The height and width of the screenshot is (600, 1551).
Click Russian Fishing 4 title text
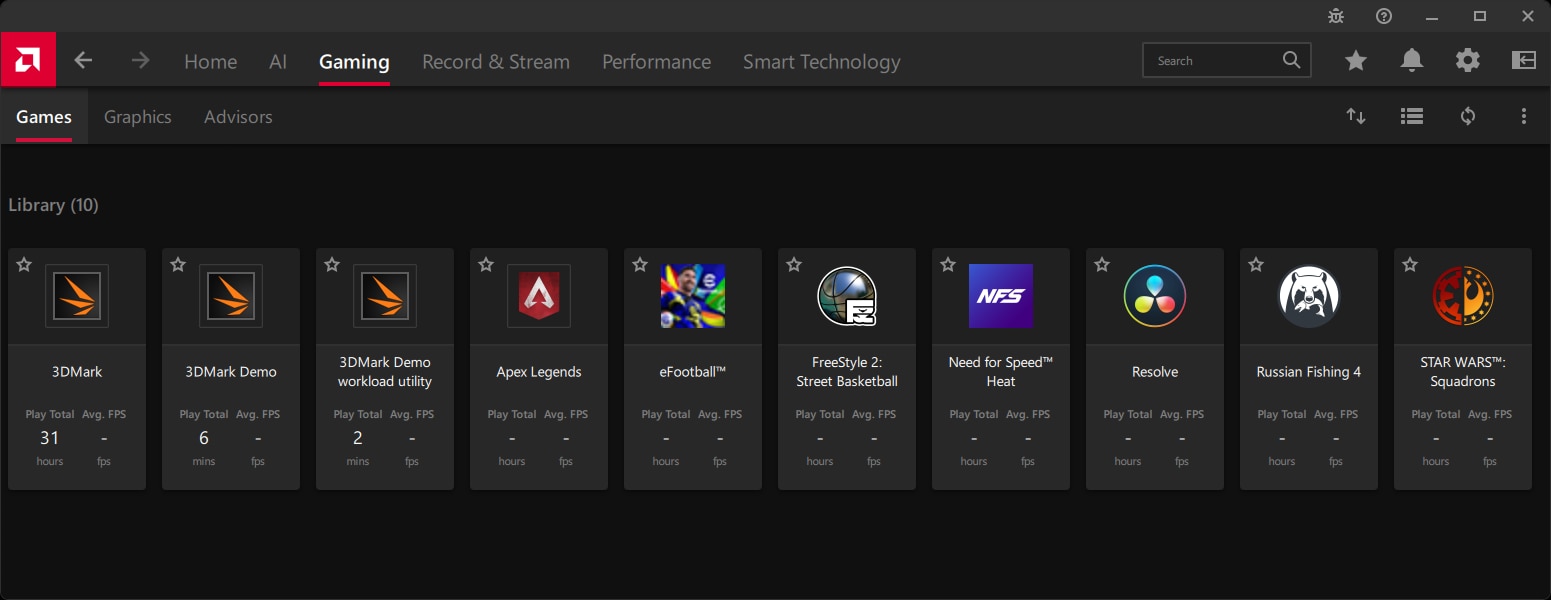(x=1309, y=372)
